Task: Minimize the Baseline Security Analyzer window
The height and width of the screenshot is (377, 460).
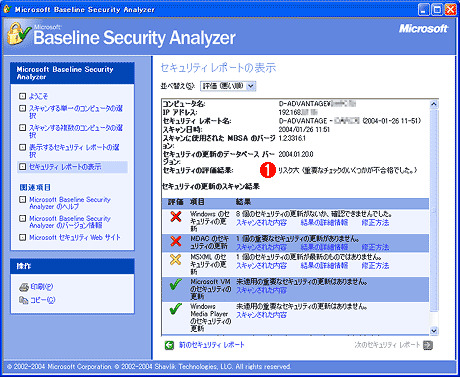Action: tap(424, 9)
